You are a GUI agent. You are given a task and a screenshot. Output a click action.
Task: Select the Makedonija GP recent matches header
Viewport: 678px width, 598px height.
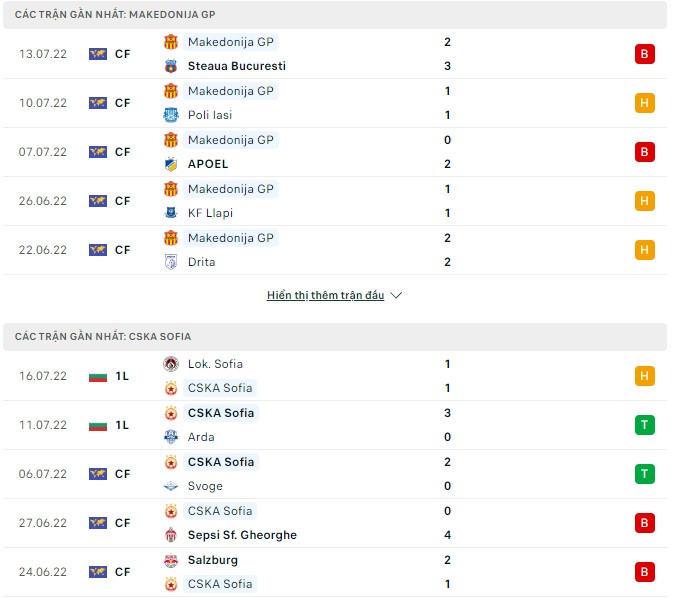(115, 15)
